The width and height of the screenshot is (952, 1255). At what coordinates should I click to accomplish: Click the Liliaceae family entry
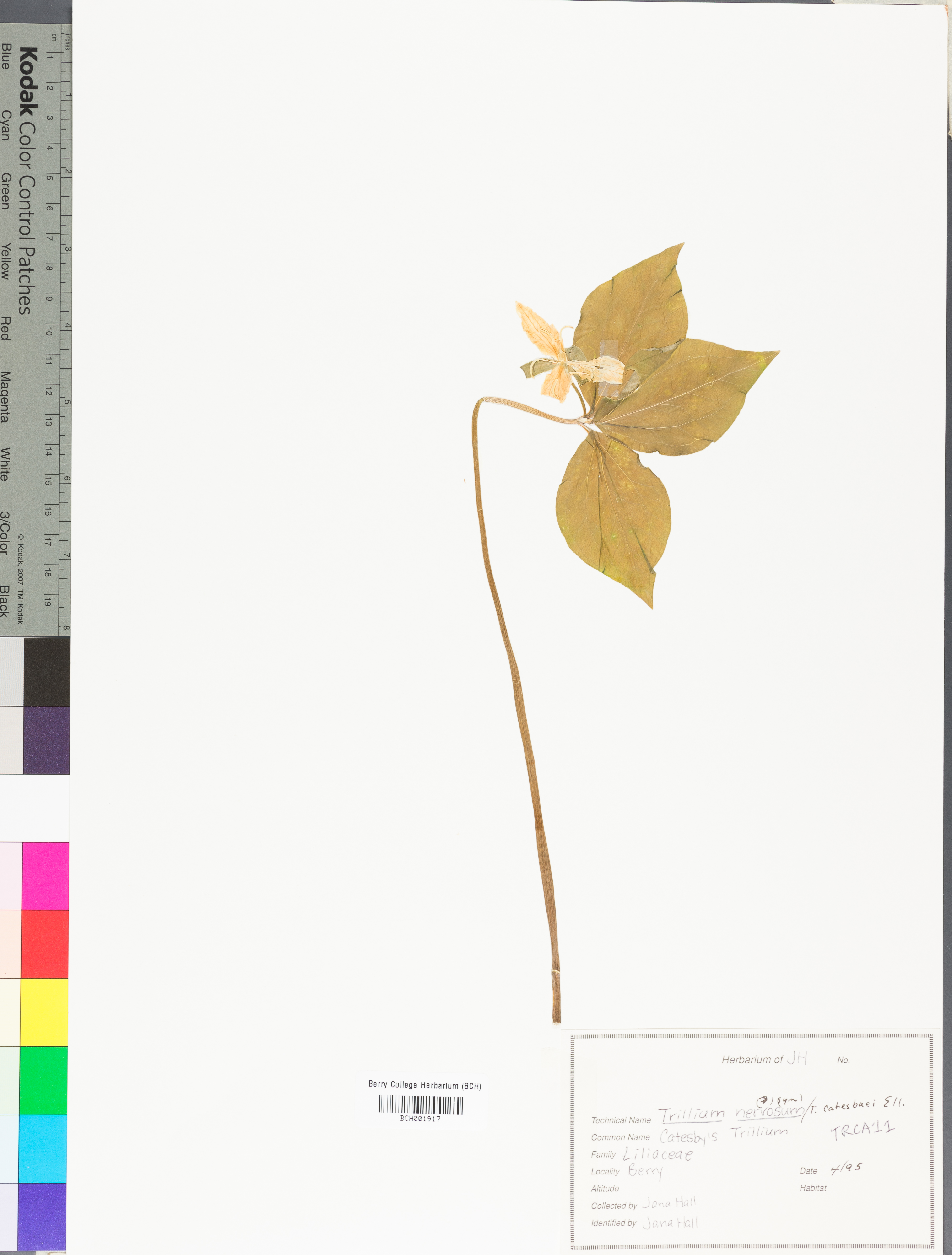pyautogui.click(x=658, y=1153)
